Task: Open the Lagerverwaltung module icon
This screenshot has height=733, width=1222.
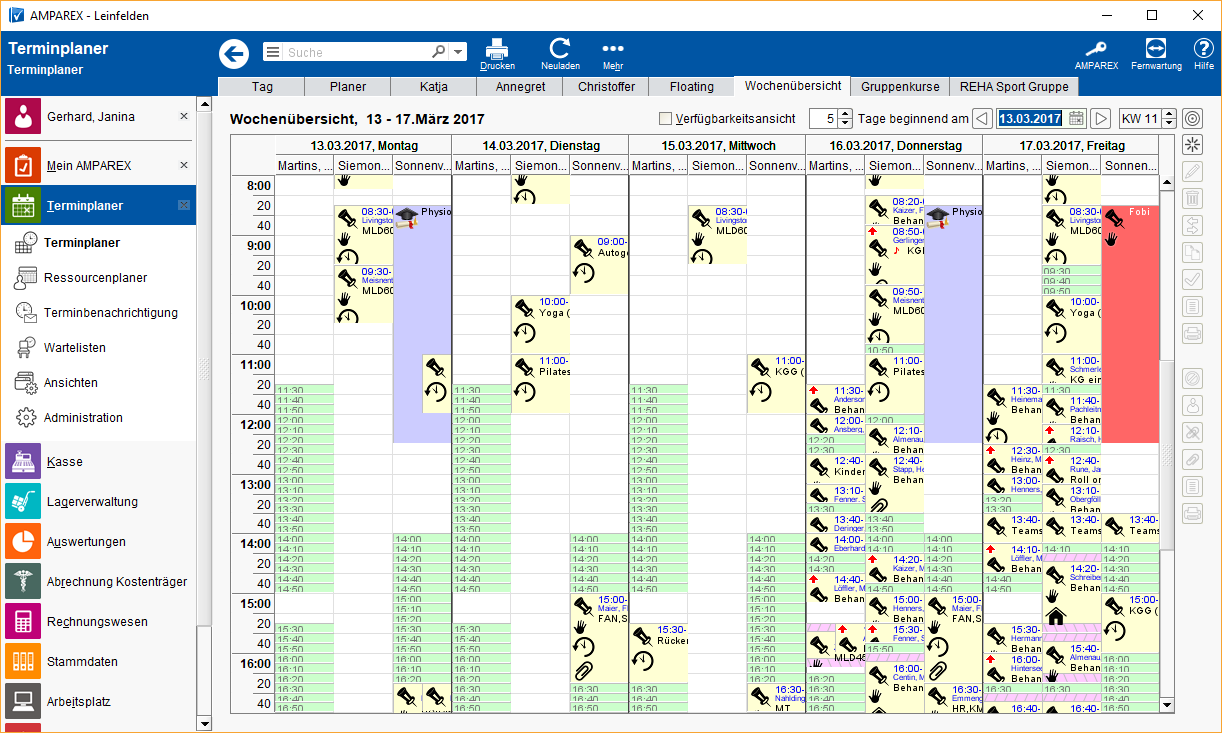Action: 23,502
